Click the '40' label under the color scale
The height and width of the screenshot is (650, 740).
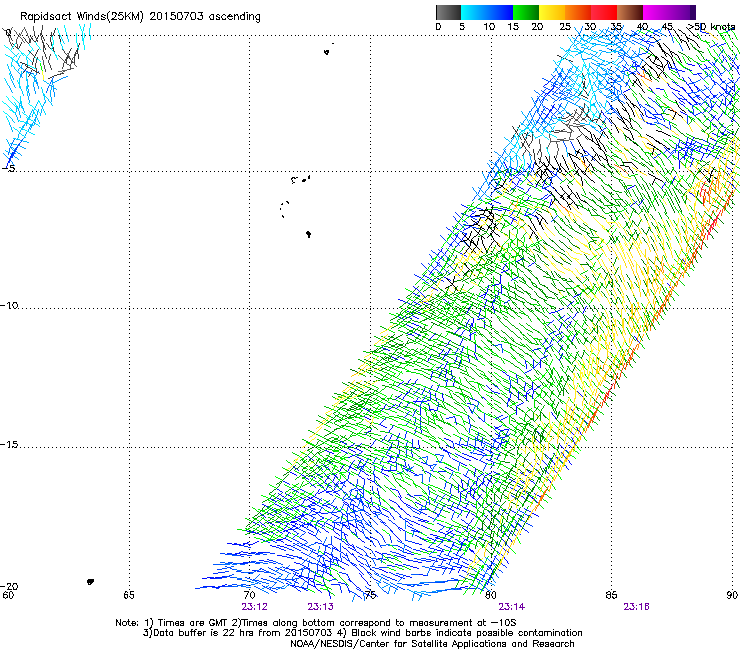[x=642, y=27]
